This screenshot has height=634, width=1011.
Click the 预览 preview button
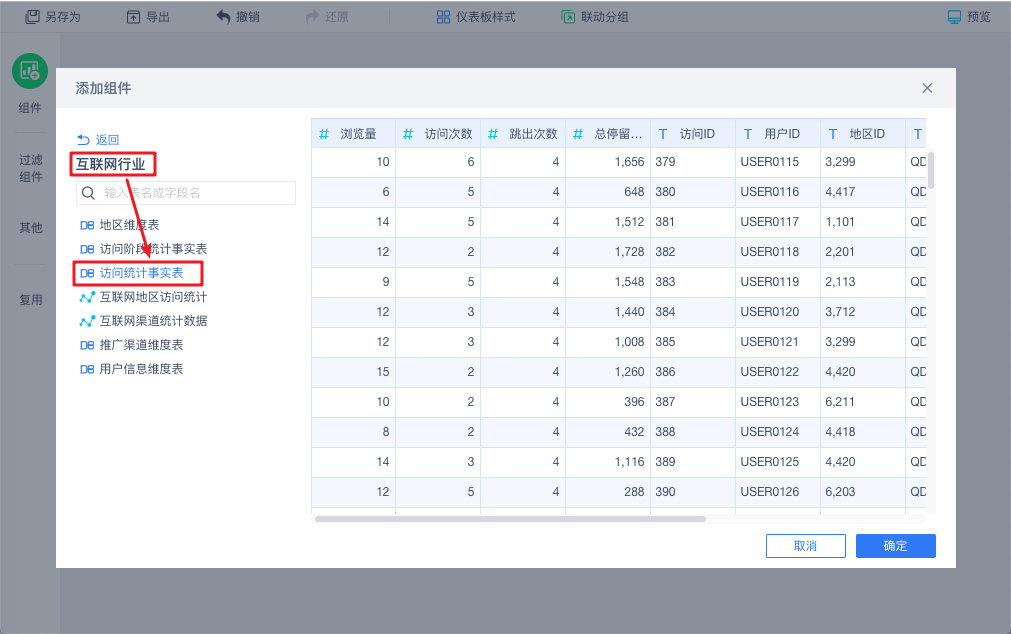click(x=968, y=17)
